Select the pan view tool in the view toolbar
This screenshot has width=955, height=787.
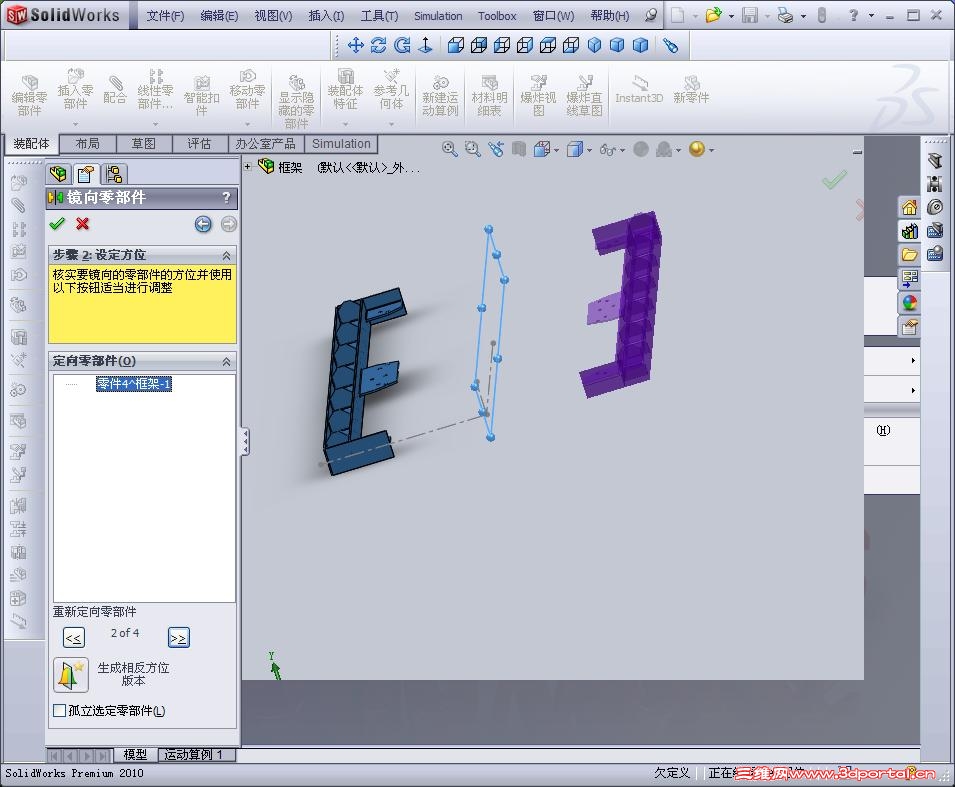pos(355,45)
